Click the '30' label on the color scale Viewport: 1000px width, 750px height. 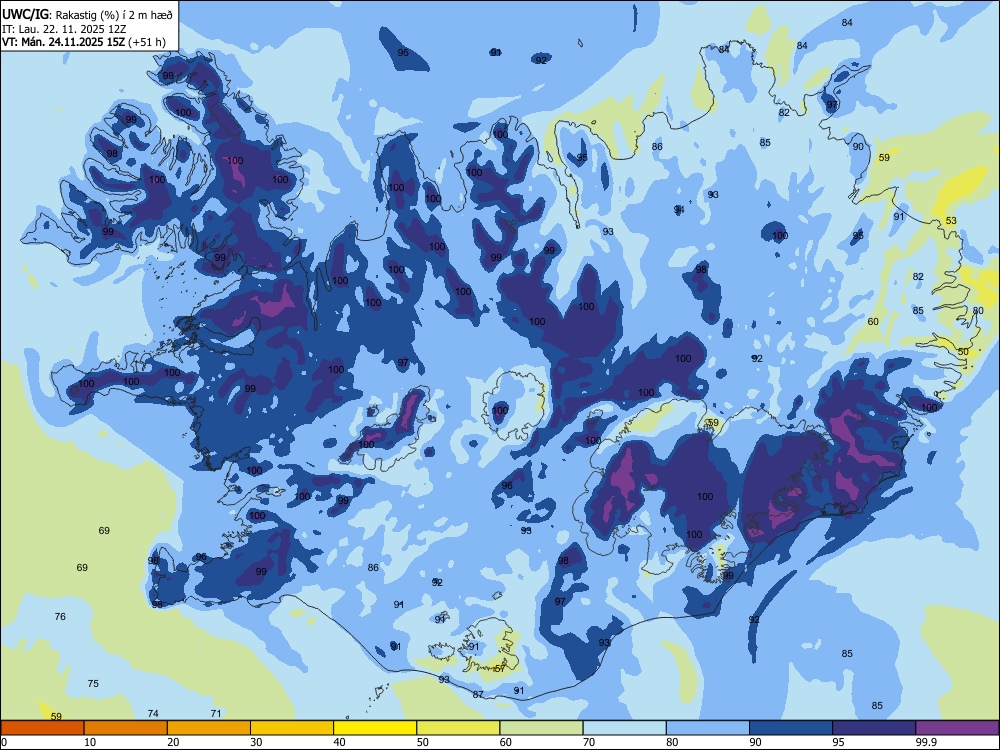256,742
